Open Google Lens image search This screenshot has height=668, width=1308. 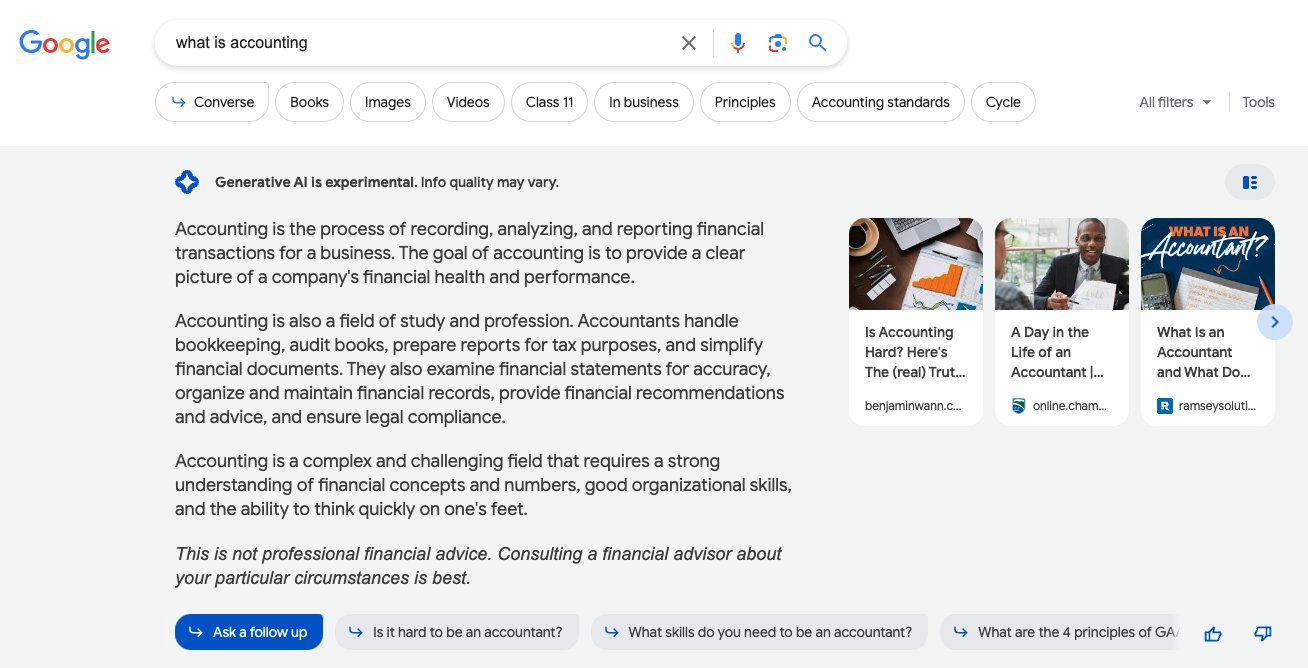[778, 43]
